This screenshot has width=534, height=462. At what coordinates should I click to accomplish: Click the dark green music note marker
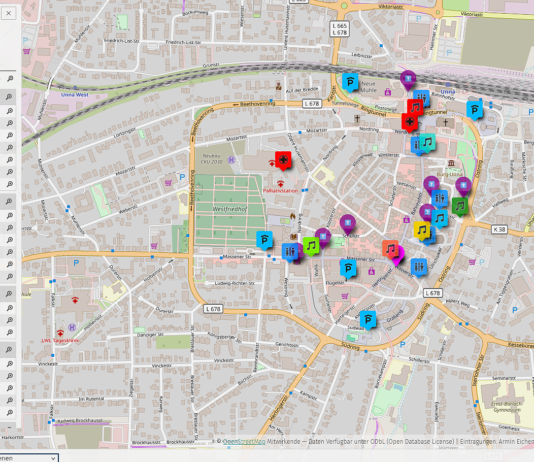pyautogui.click(x=460, y=206)
